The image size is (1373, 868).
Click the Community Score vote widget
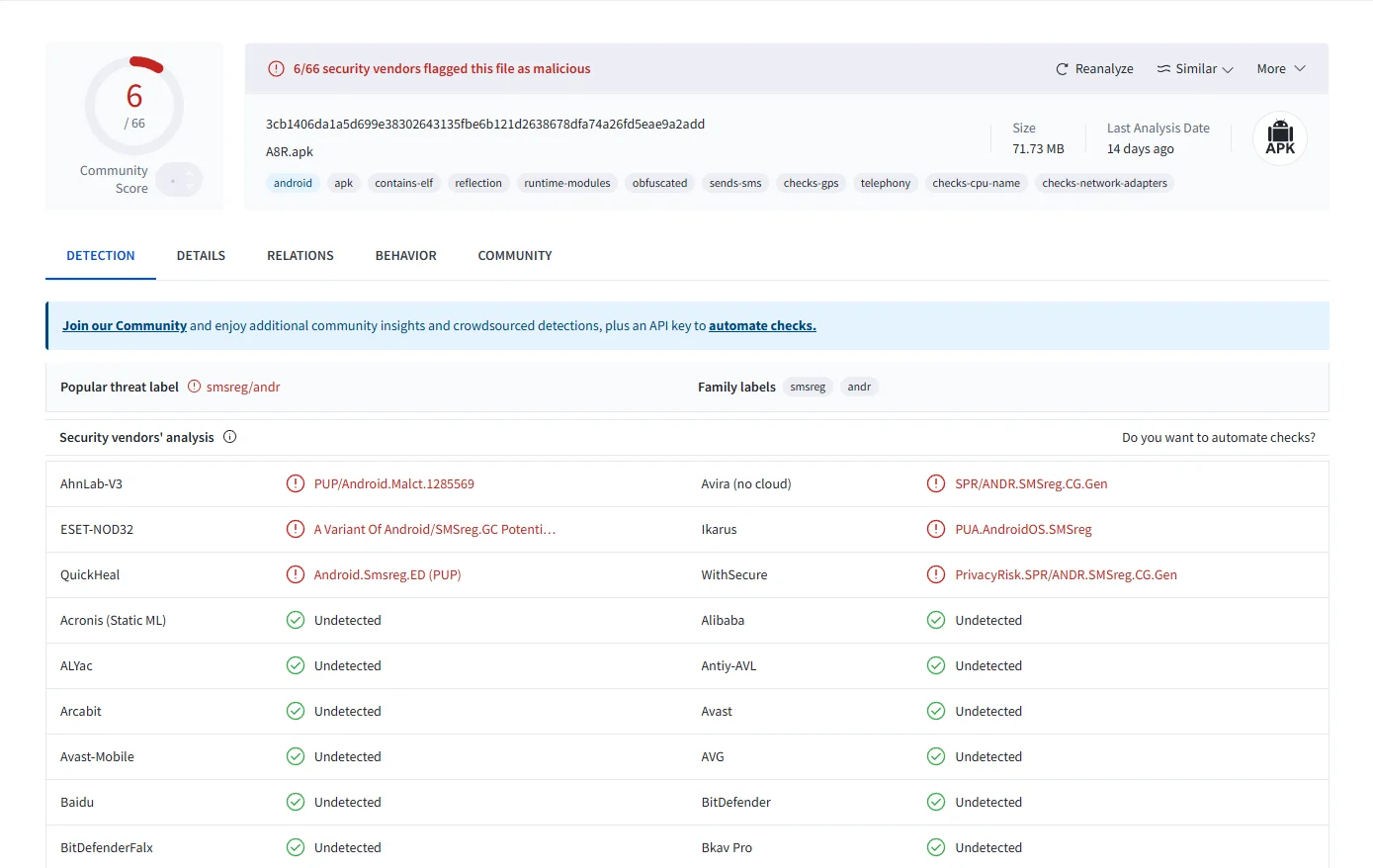pos(179,180)
